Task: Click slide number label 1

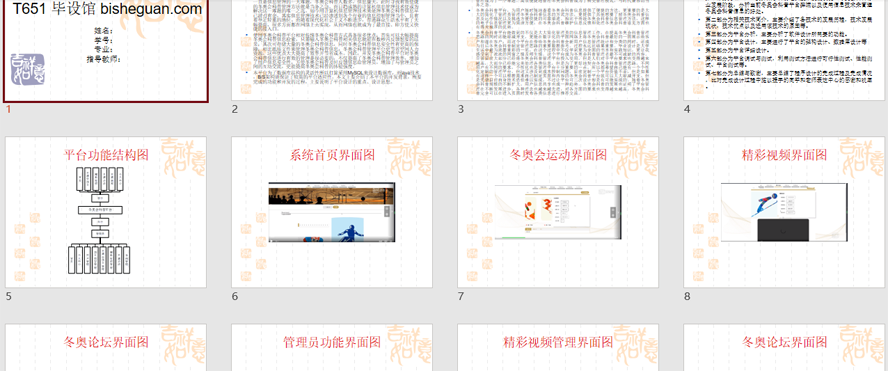Action: click(8, 109)
